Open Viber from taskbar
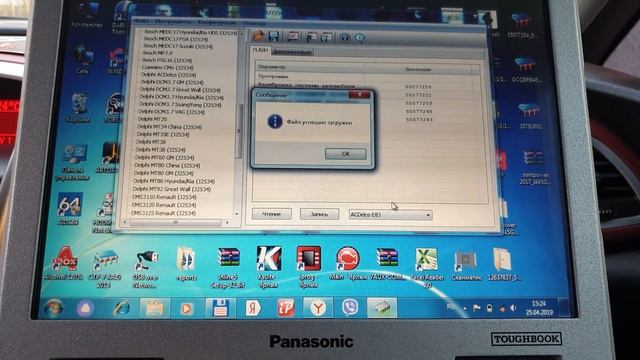This screenshot has height=360, width=640. (349, 307)
